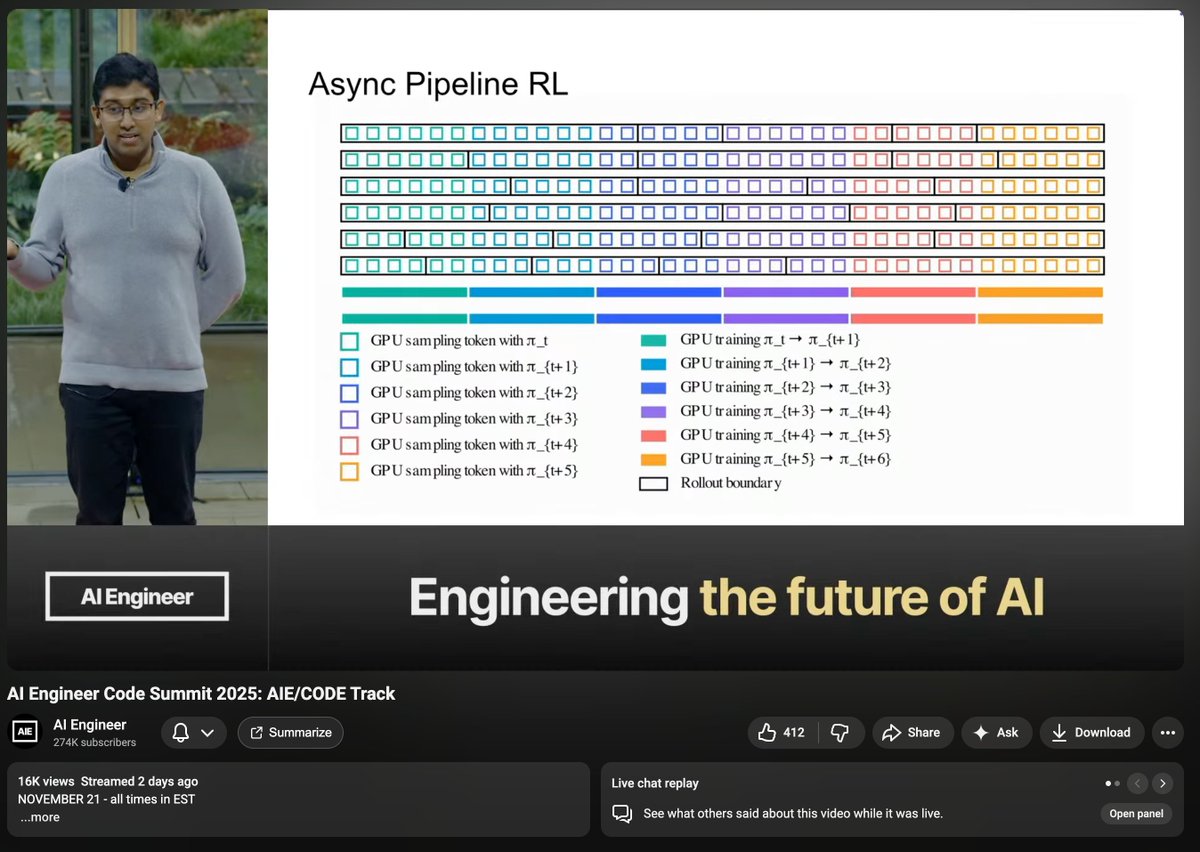Click the description box showing 16K views

[295, 798]
